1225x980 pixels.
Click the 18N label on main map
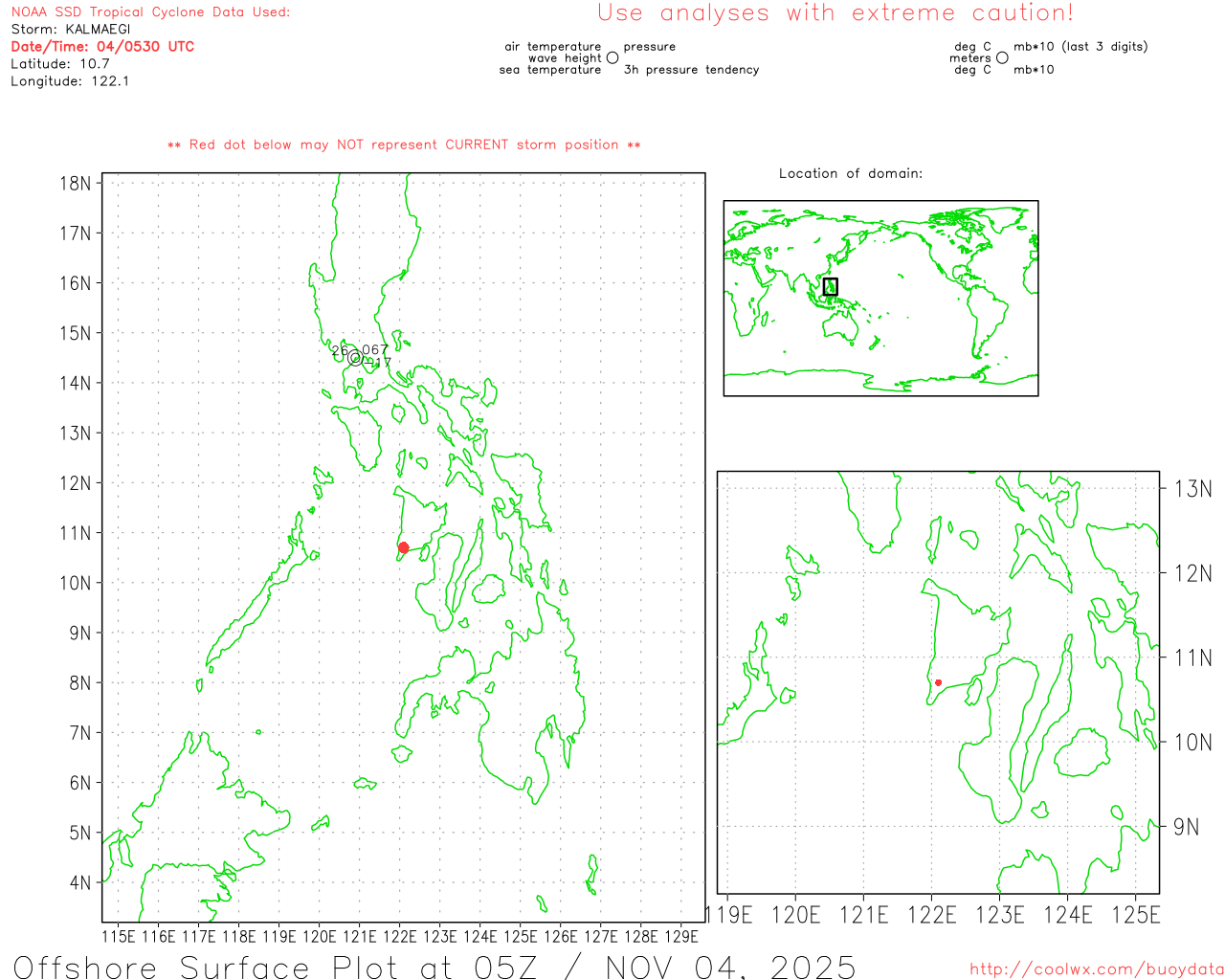coord(76,184)
